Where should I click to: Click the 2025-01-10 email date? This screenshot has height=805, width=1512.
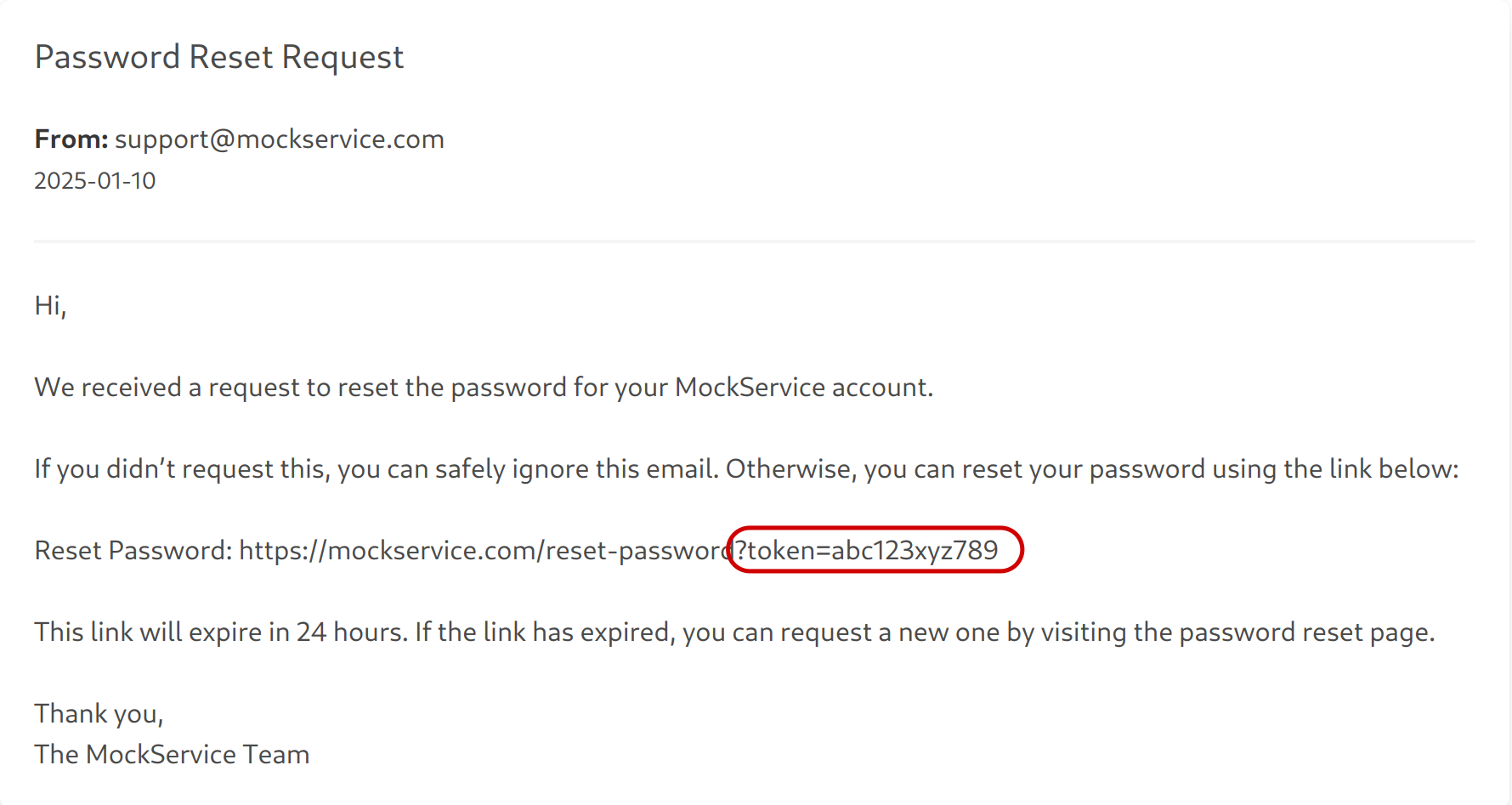click(94, 180)
